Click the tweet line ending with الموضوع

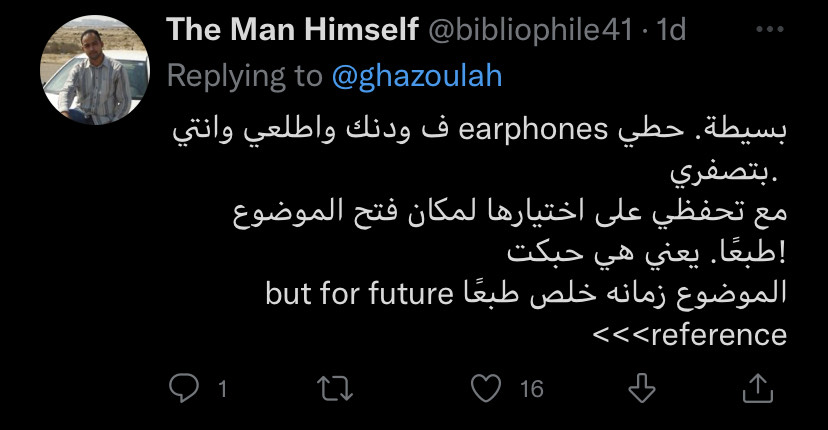[510, 212]
